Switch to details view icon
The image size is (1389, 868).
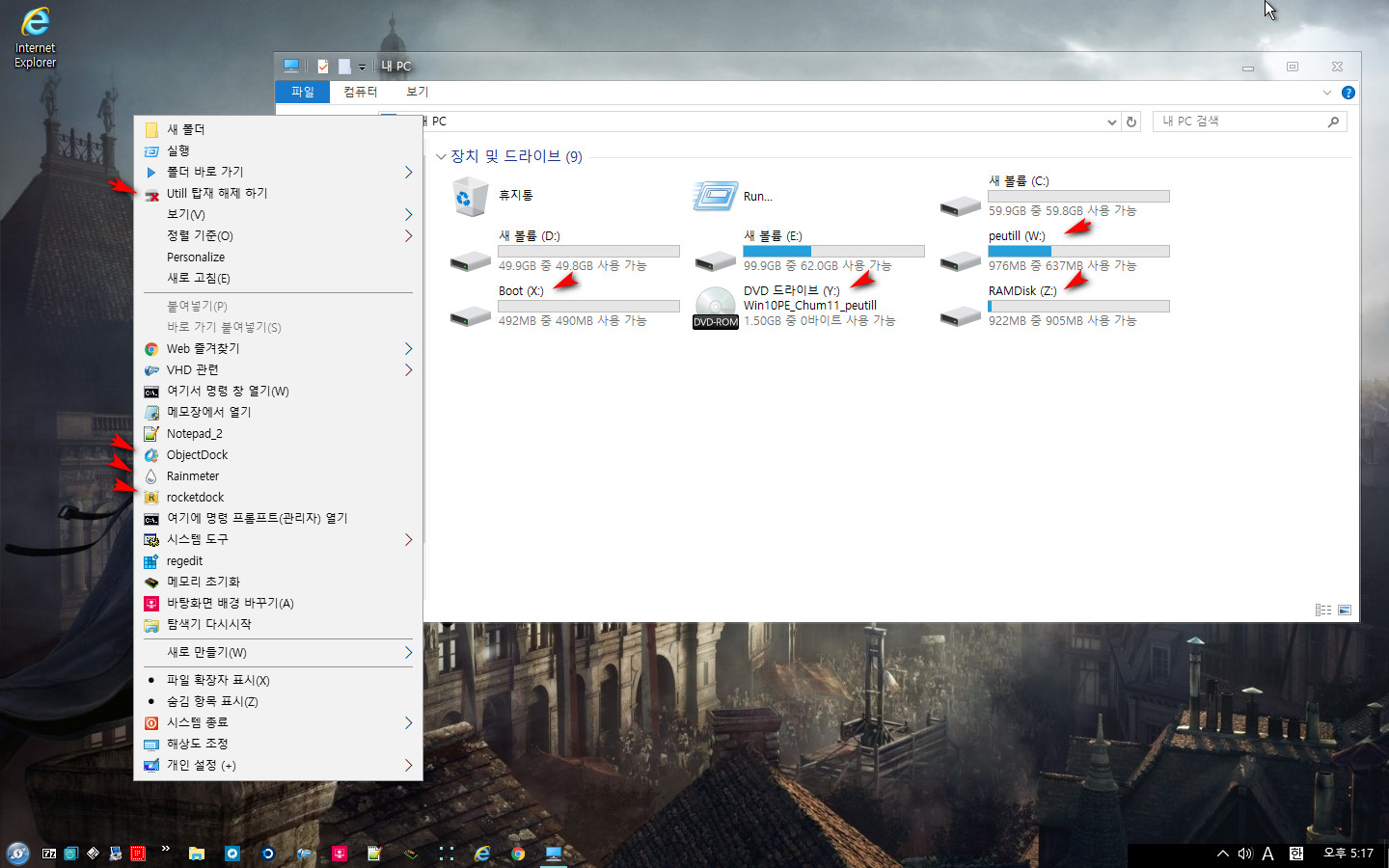[x=1323, y=610]
